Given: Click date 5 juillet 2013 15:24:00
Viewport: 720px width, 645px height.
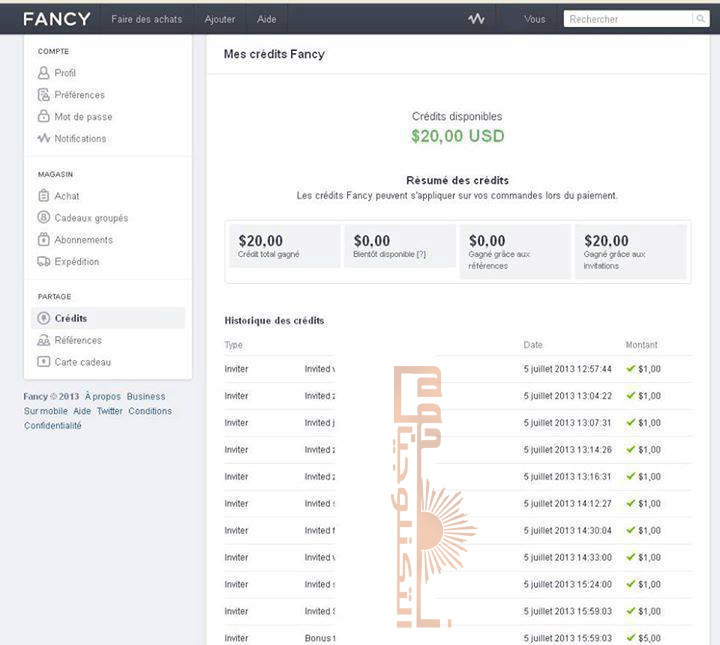Looking at the screenshot, I should click(x=568, y=584).
